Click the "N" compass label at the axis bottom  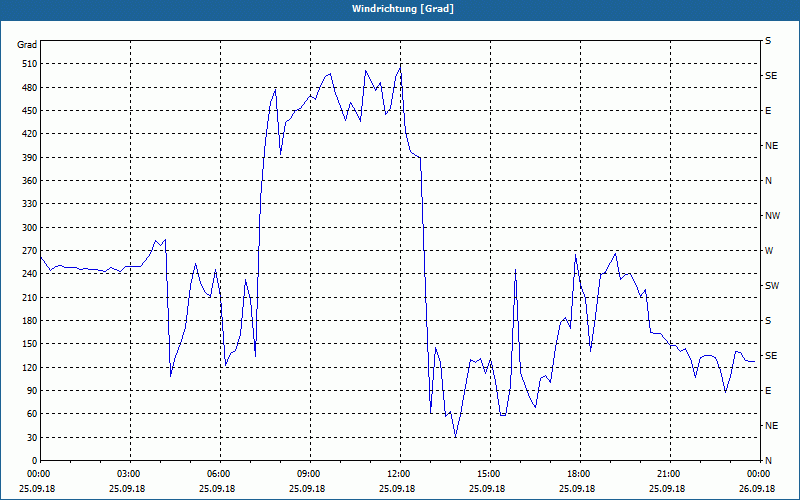coord(768,461)
